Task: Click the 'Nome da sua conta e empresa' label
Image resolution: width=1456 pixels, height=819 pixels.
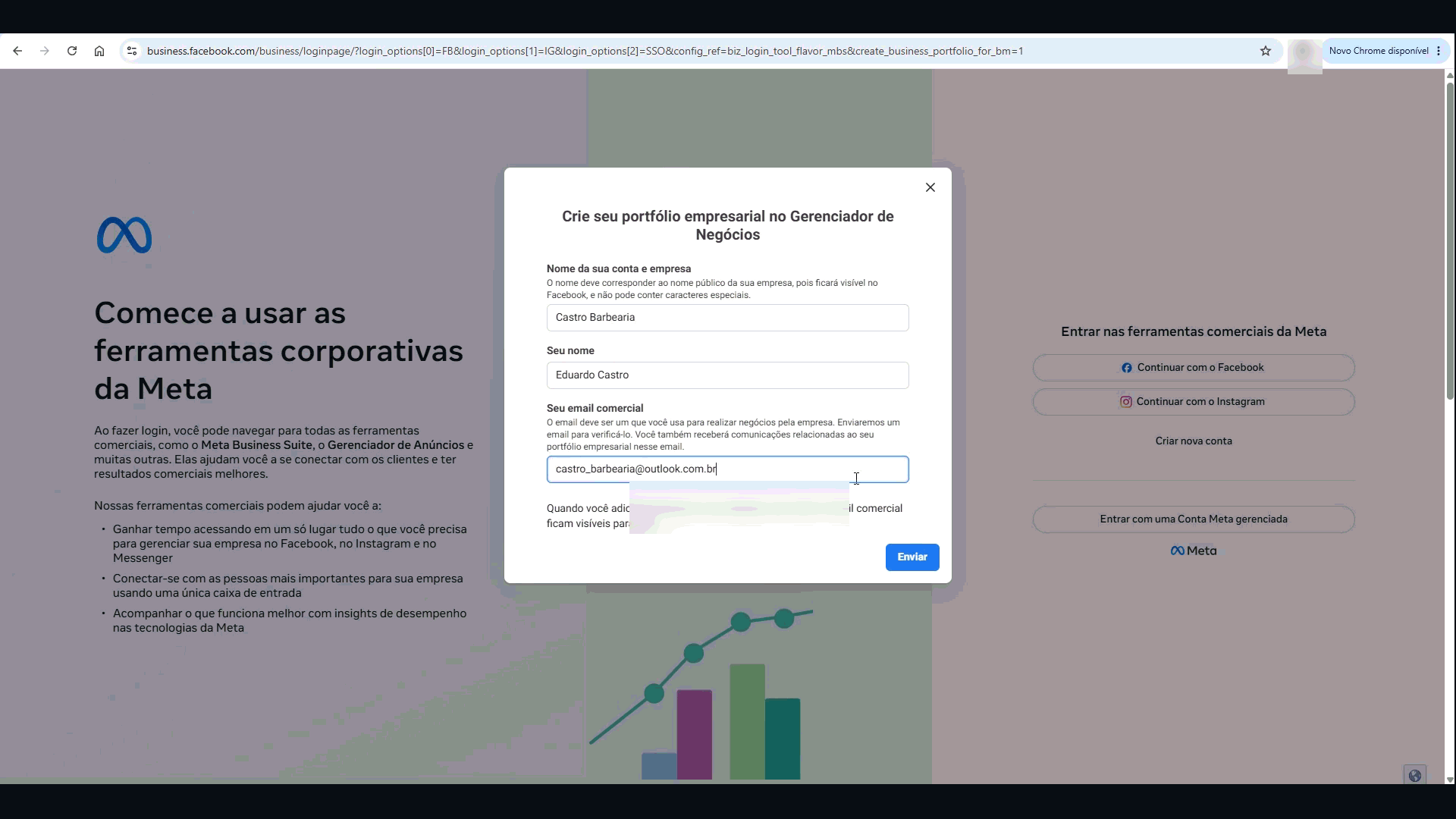Action: [x=619, y=268]
